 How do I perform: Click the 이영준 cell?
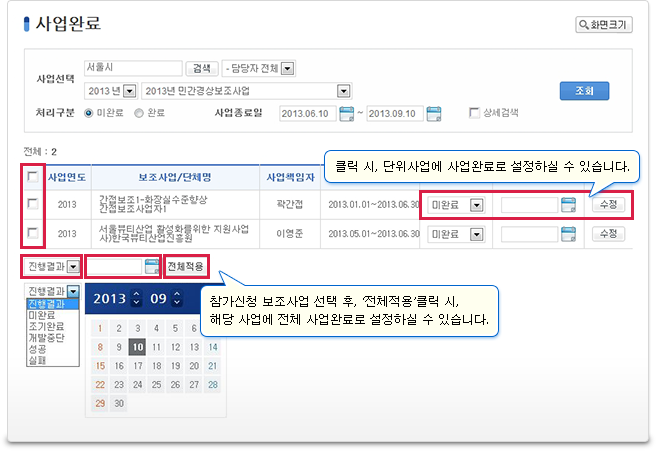tap(290, 233)
